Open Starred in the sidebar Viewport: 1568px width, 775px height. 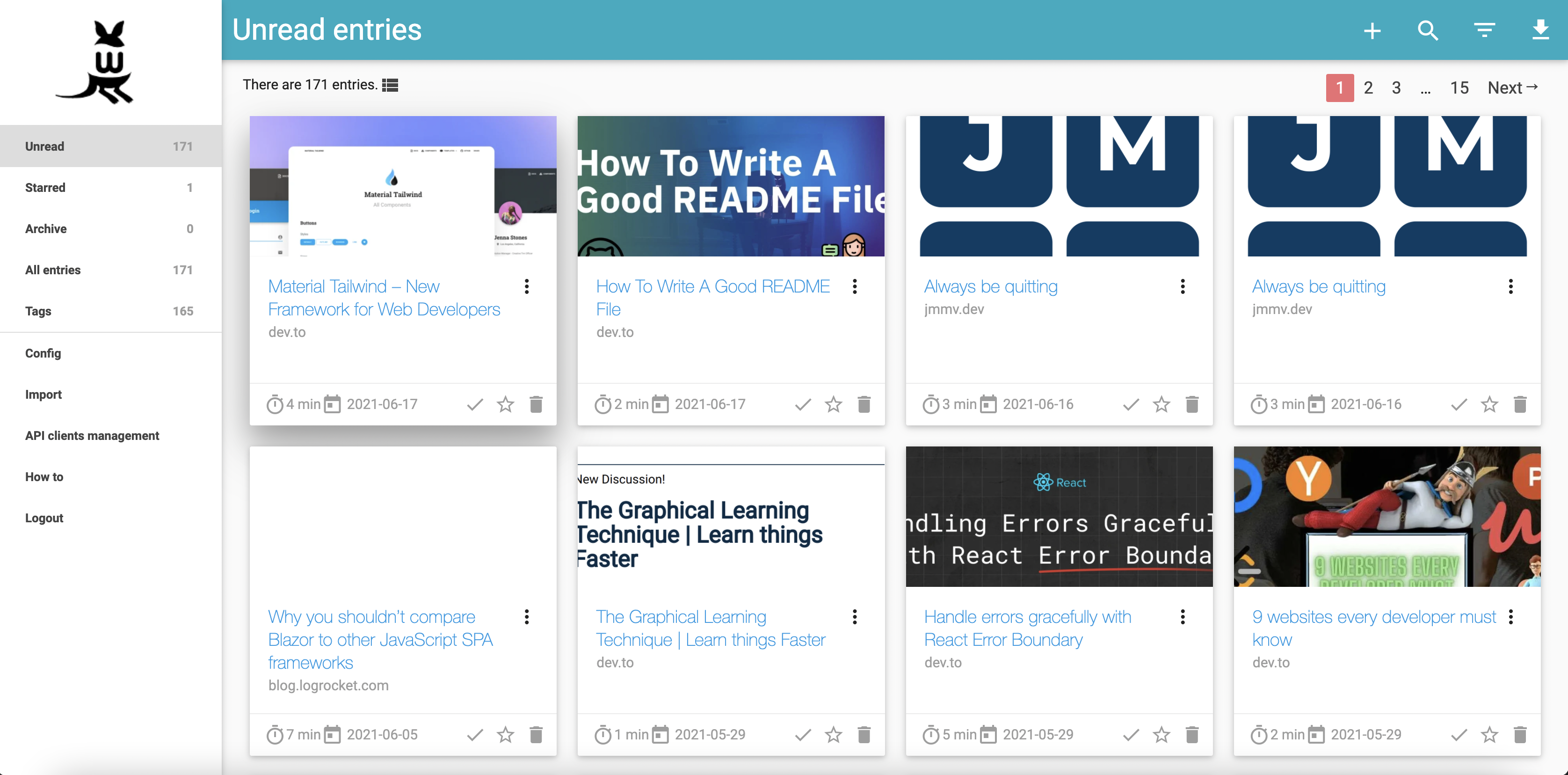tap(111, 188)
